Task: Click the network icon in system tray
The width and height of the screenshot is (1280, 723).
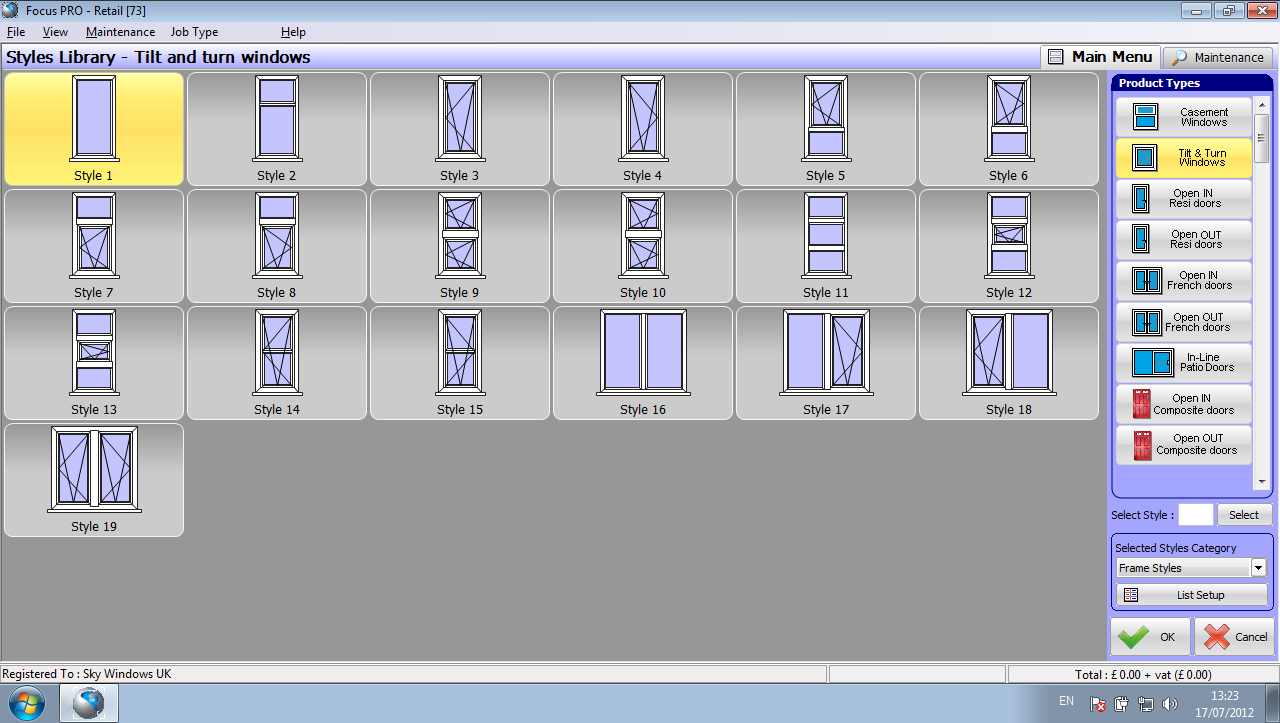Action: click(1146, 704)
